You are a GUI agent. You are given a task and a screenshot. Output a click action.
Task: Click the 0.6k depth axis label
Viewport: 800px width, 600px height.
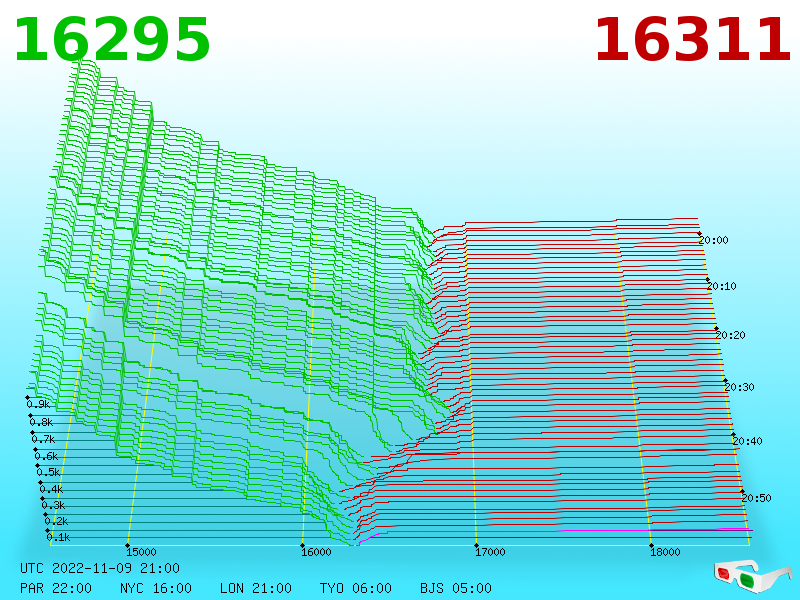(46, 456)
